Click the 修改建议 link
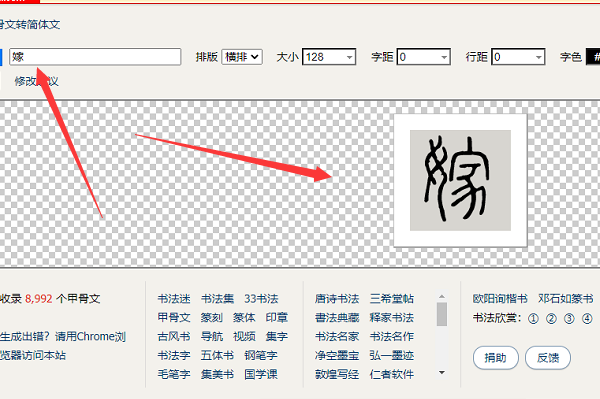 tap(36, 81)
